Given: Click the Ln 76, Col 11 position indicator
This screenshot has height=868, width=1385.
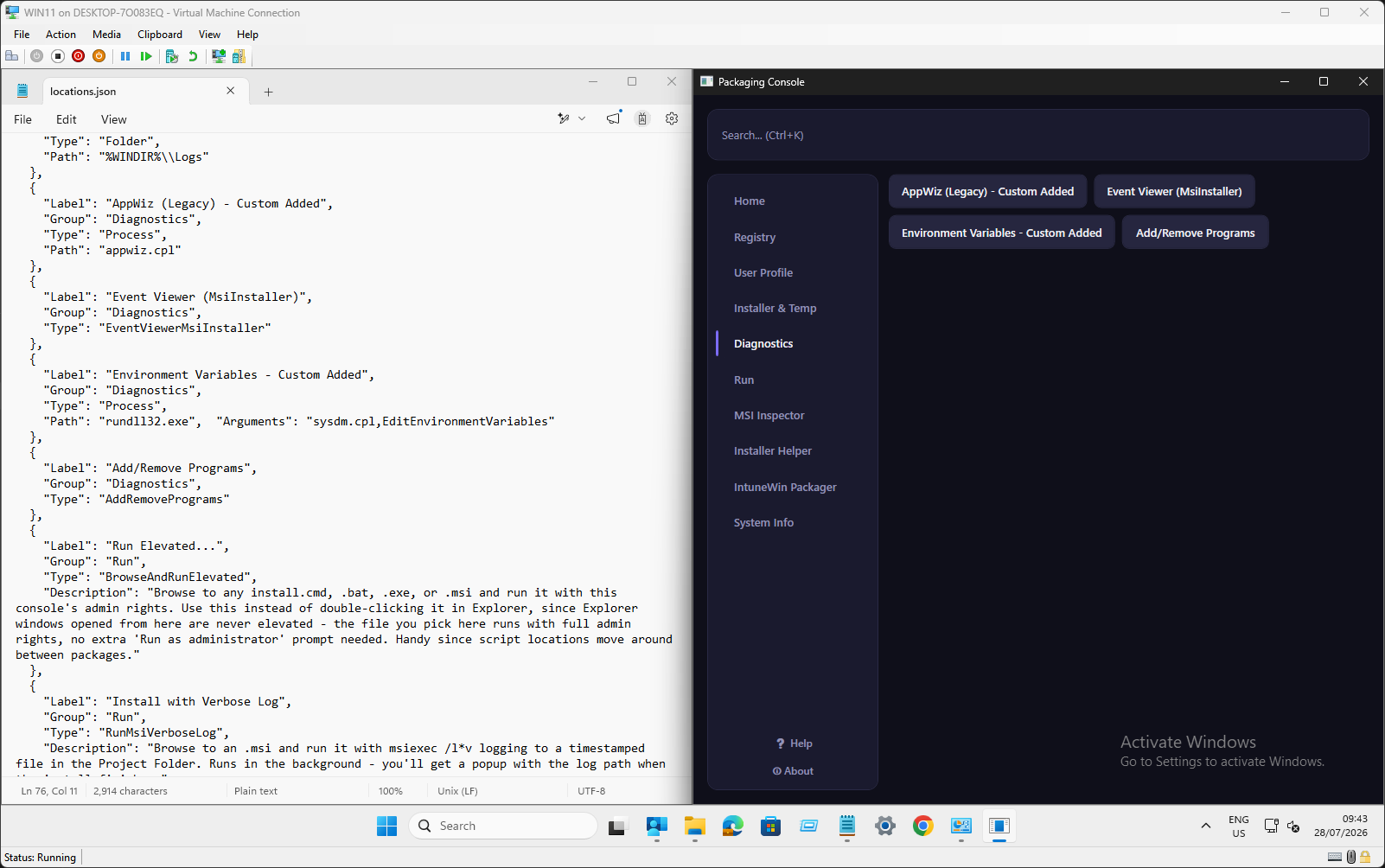Looking at the screenshot, I should (49, 791).
